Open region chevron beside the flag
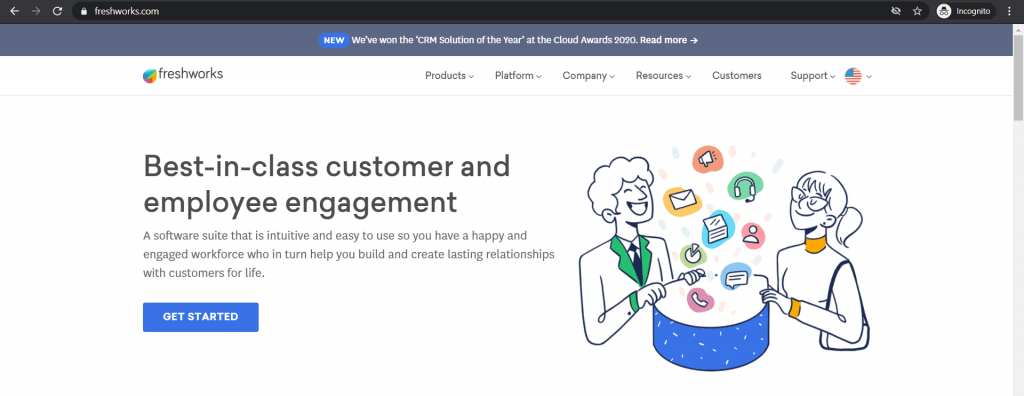1024x396 pixels. pos(869,76)
